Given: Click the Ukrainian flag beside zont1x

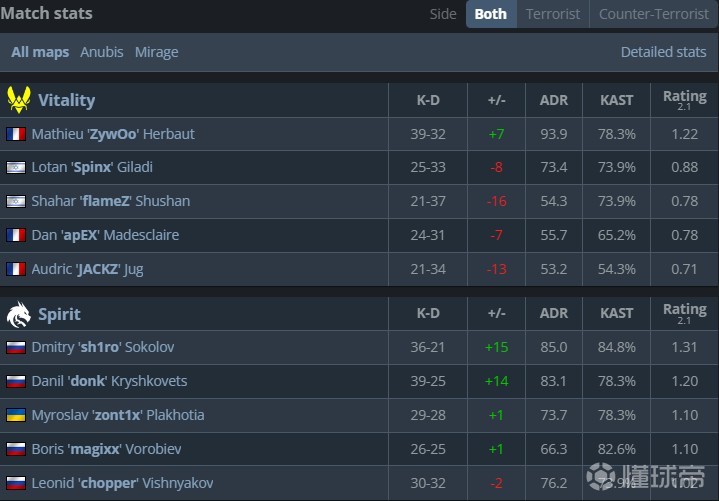Looking at the screenshot, I should click(x=16, y=415).
